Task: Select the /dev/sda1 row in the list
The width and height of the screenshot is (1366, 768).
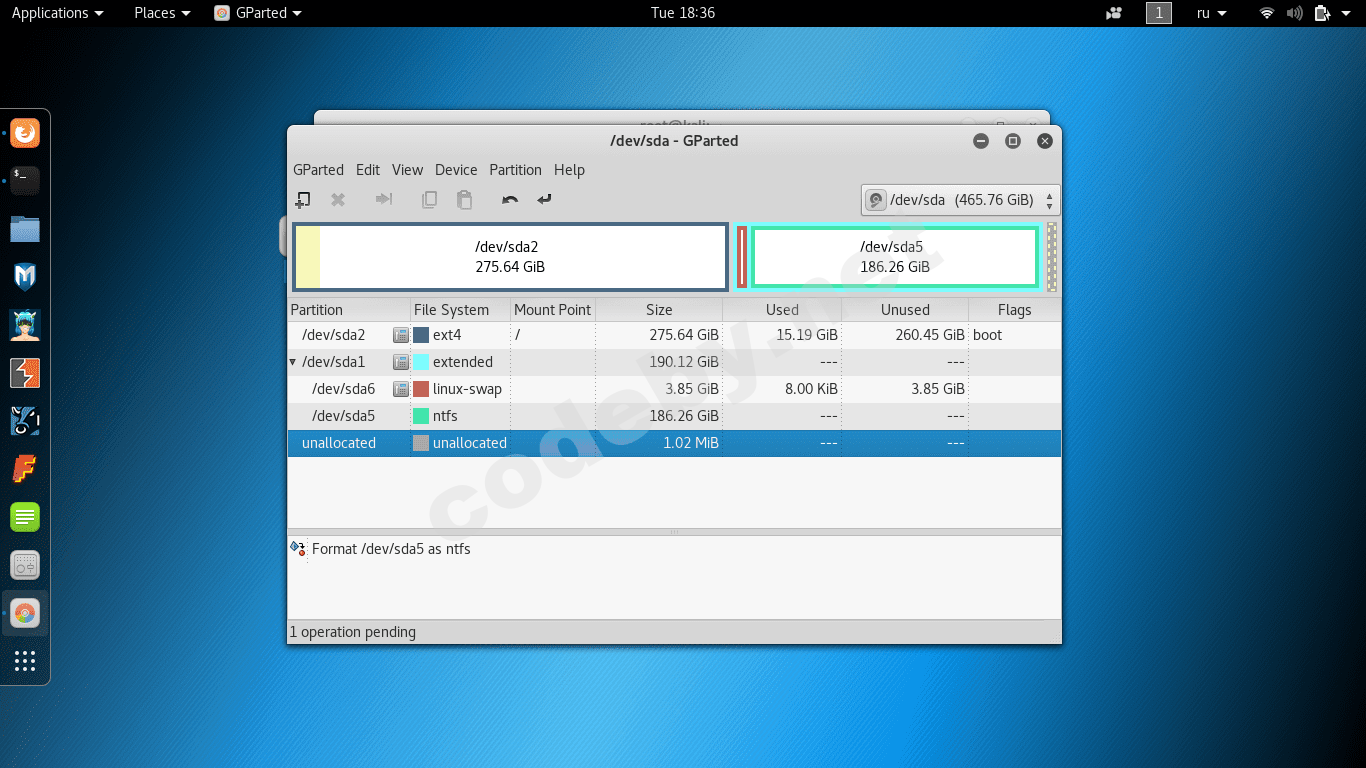Action: pyautogui.click(x=674, y=362)
